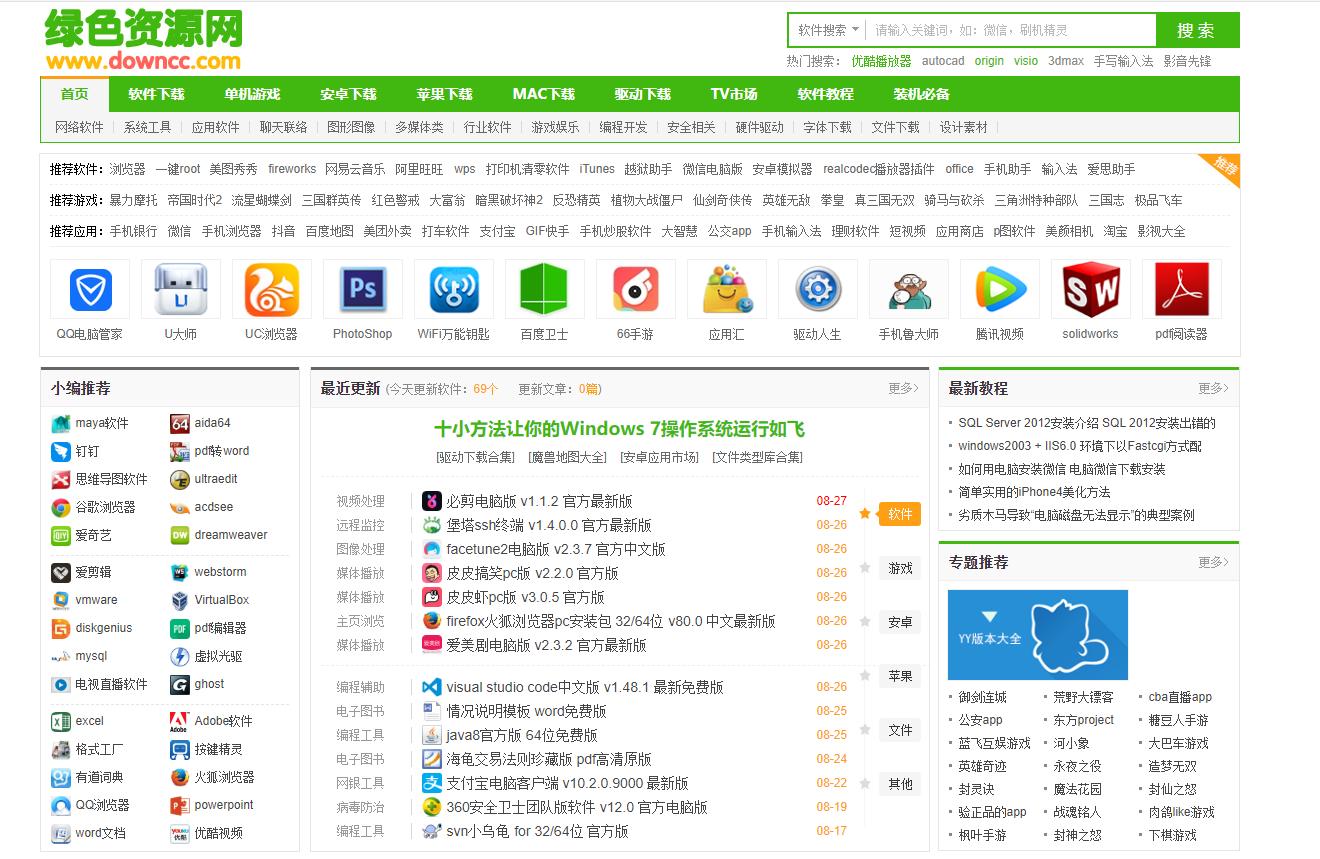The width and height of the screenshot is (1320, 859).
Task: Click the WiFi万能钥匙 icon
Action: point(454,290)
